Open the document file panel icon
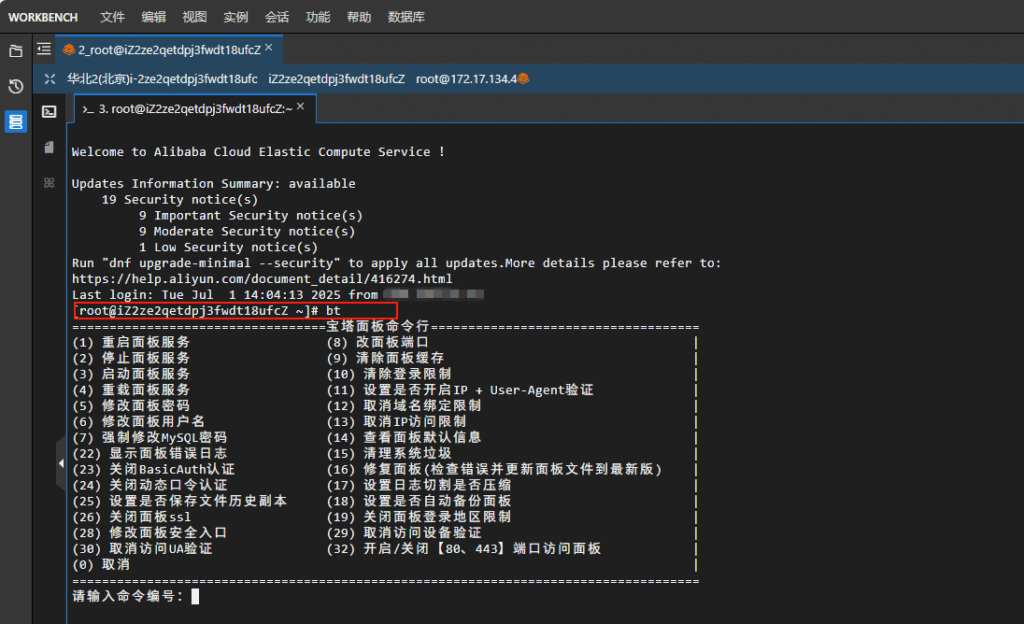This screenshot has height=624, width=1024. (49, 147)
